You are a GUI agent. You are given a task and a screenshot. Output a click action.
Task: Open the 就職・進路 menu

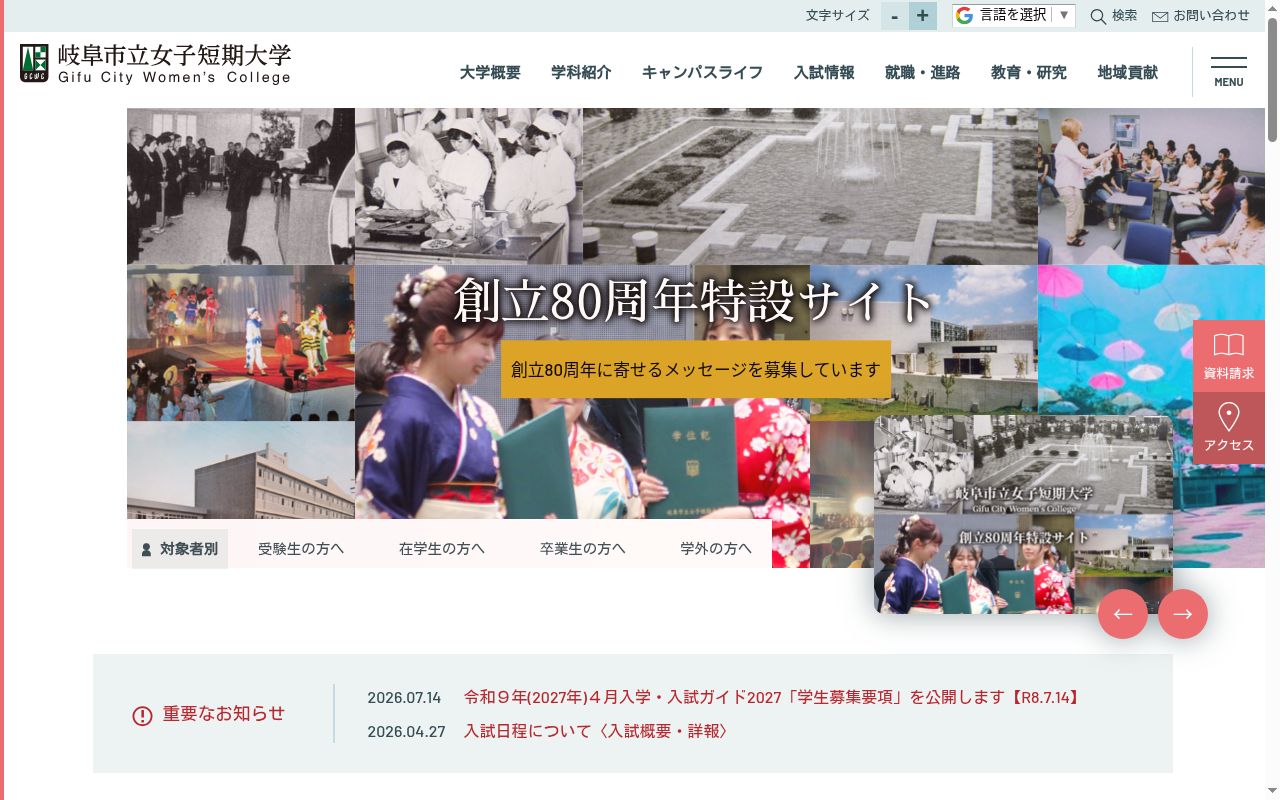tap(922, 72)
